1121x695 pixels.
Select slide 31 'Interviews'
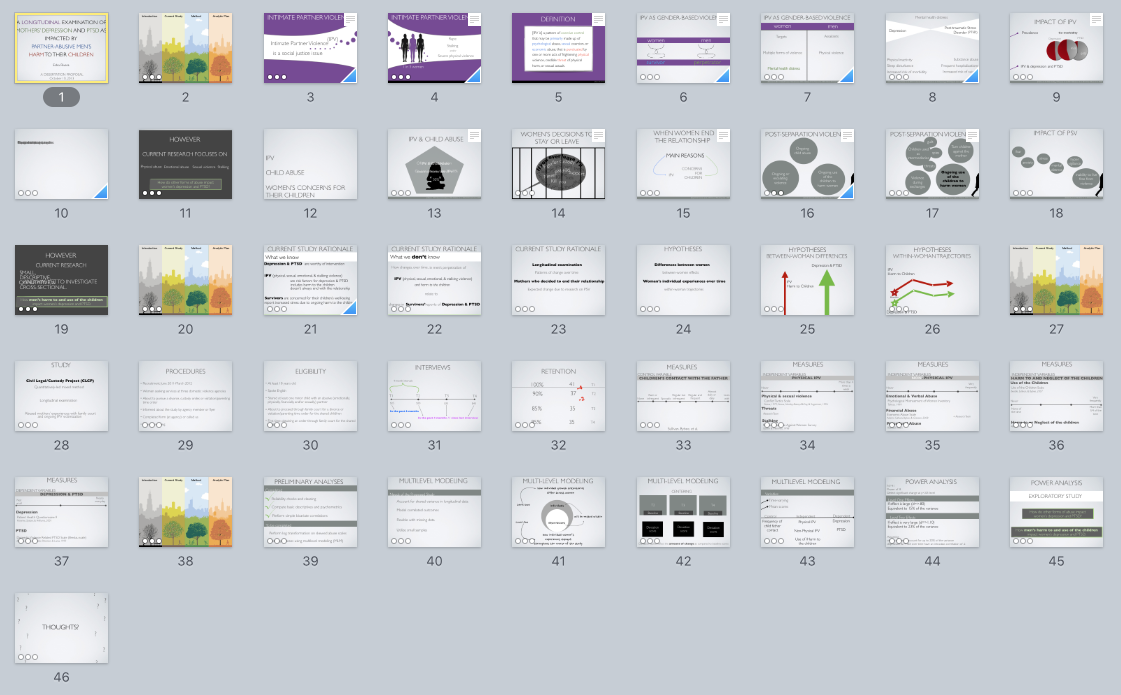(x=434, y=396)
